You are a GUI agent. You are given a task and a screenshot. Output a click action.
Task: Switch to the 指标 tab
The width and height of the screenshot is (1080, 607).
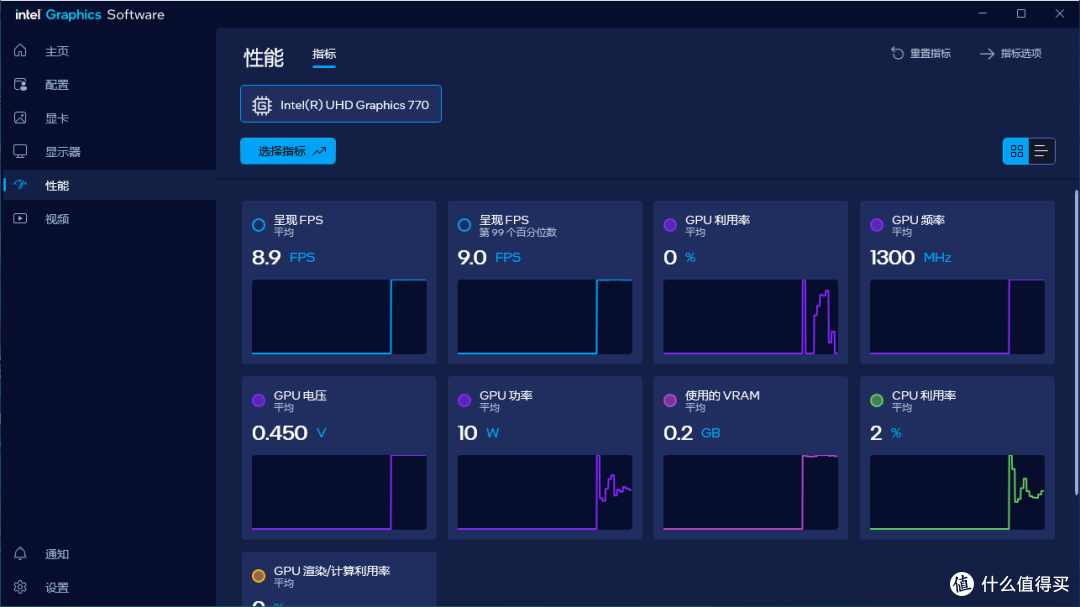[324, 54]
